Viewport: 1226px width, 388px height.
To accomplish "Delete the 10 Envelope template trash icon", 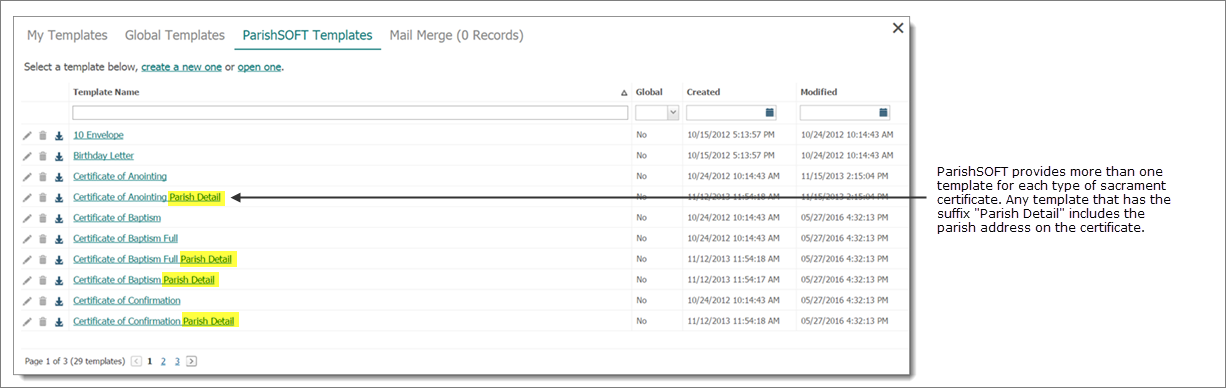I will [42, 135].
